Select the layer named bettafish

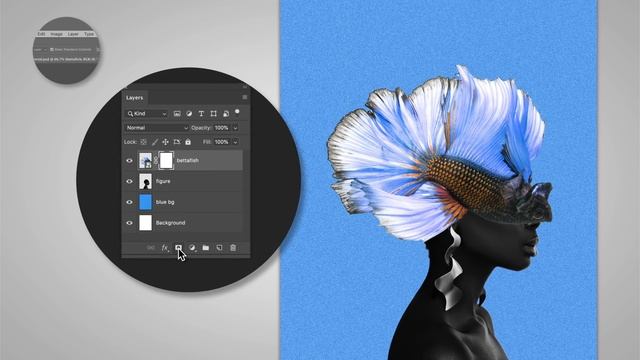point(188,160)
